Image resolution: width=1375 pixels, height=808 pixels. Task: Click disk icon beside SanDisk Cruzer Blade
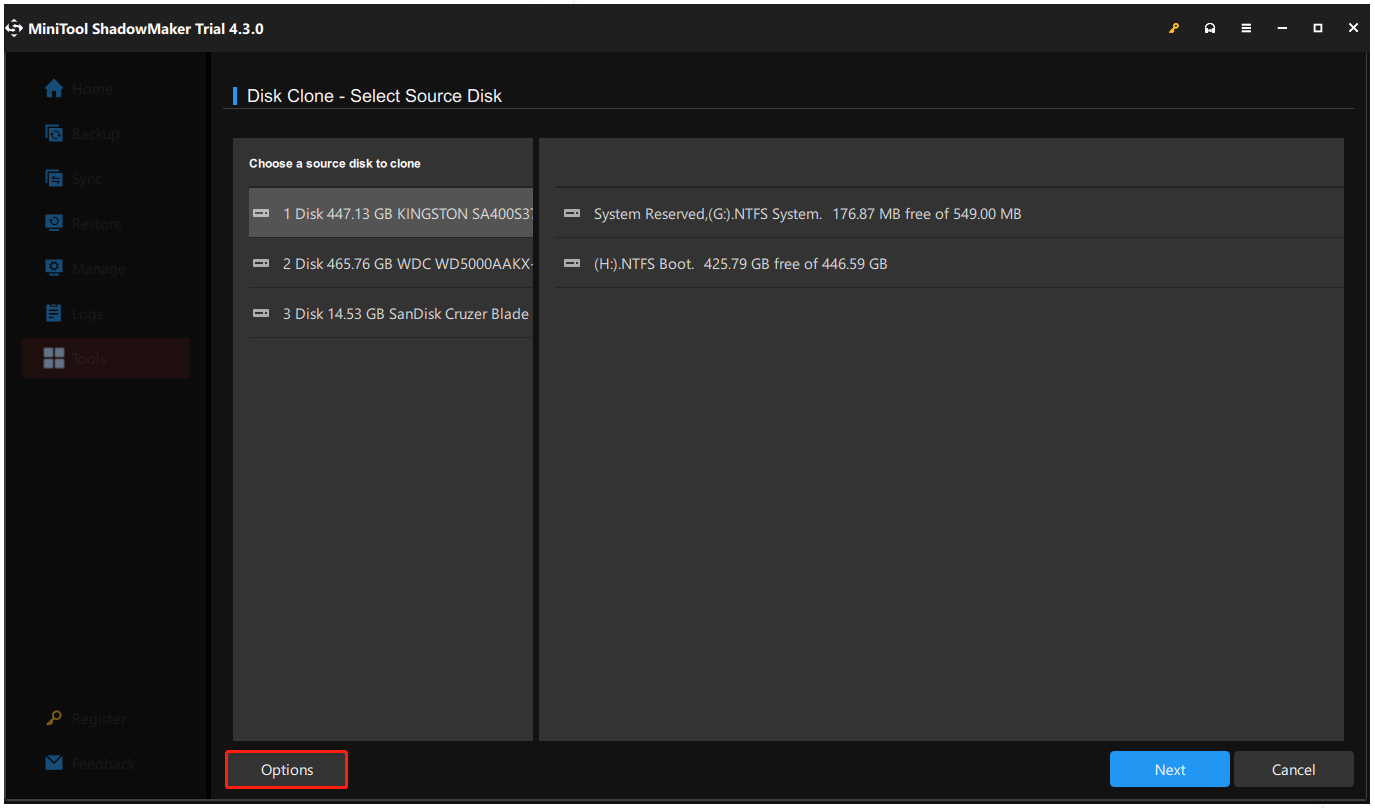coord(261,314)
